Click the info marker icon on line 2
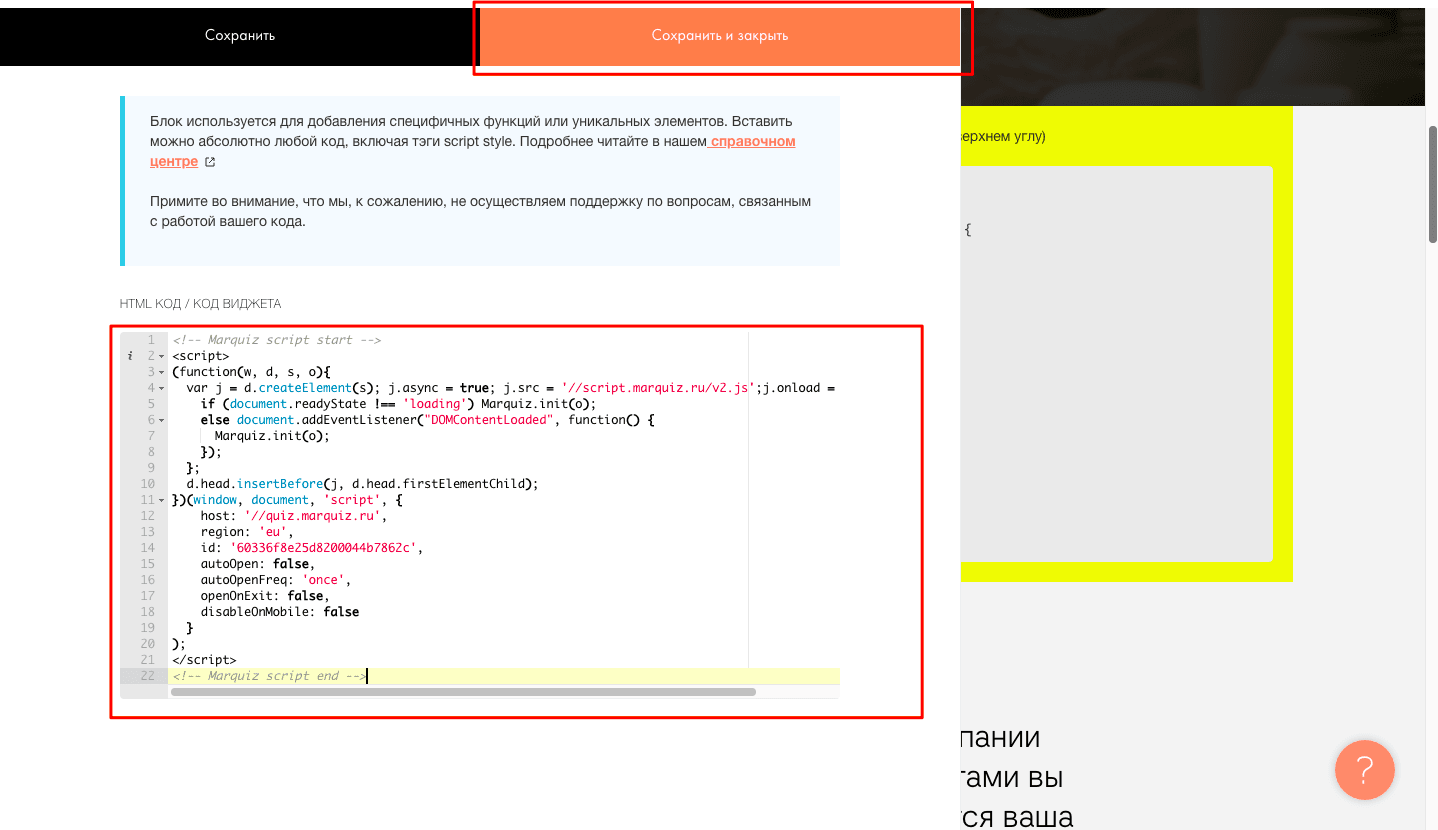Screen dimensions: 1438x830 coord(130,356)
